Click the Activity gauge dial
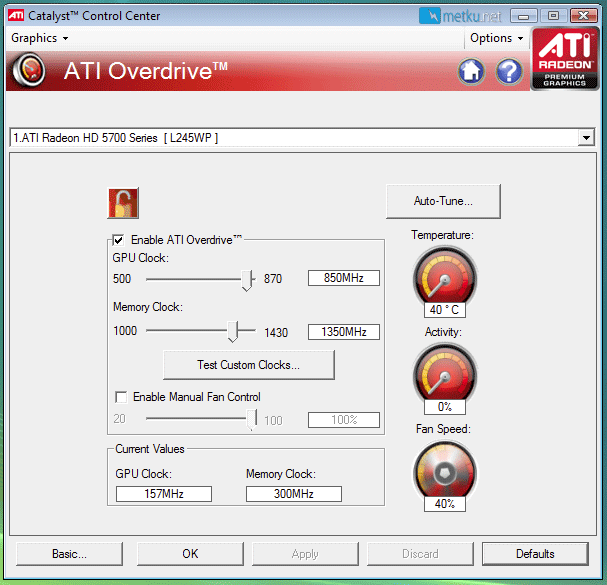The image size is (607, 585). point(445,374)
